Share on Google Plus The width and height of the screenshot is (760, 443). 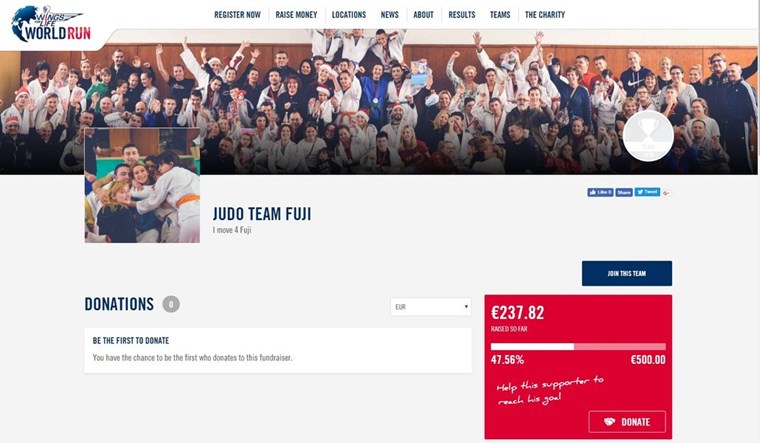(666, 193)
